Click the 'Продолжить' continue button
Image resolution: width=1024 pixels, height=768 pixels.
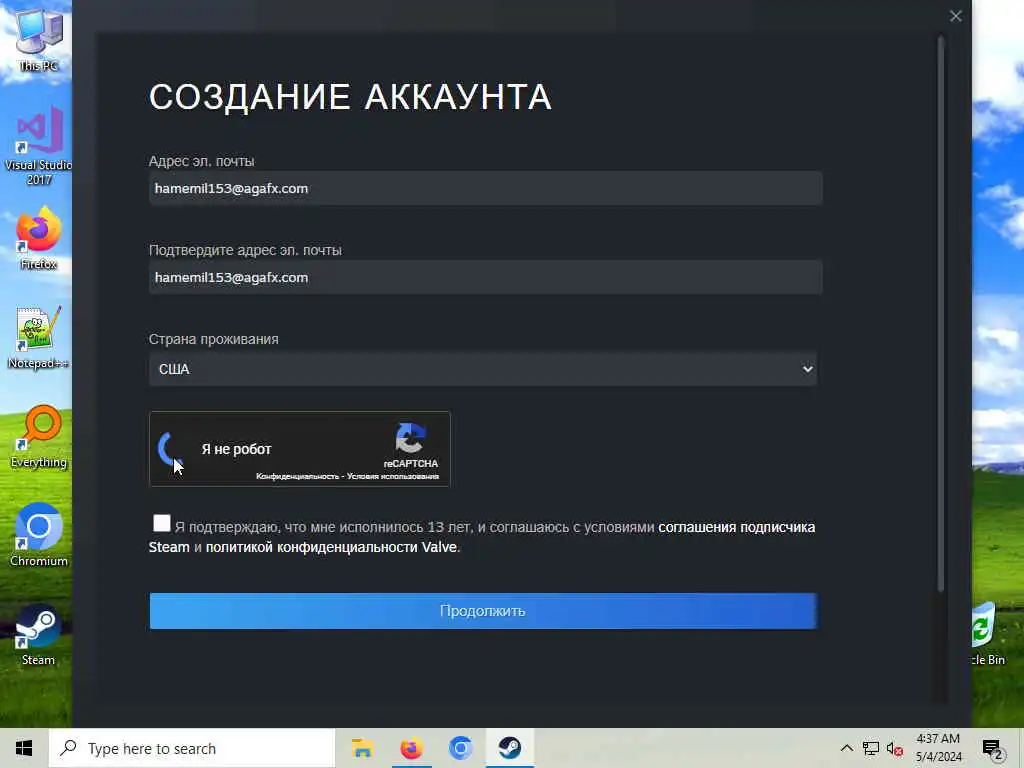[483, 611]
